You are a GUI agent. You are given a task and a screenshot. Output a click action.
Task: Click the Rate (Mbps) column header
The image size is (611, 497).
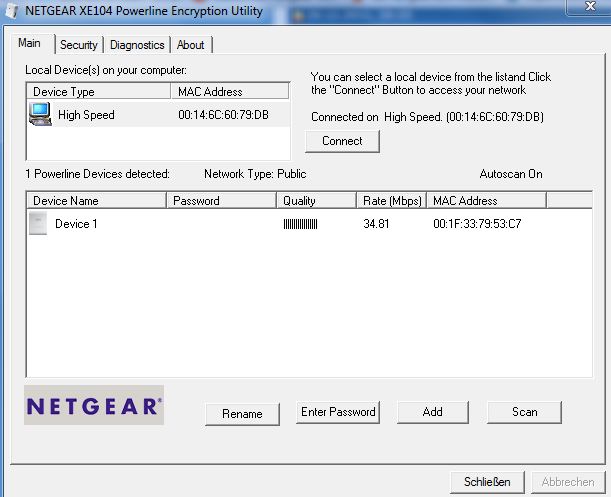392,201
